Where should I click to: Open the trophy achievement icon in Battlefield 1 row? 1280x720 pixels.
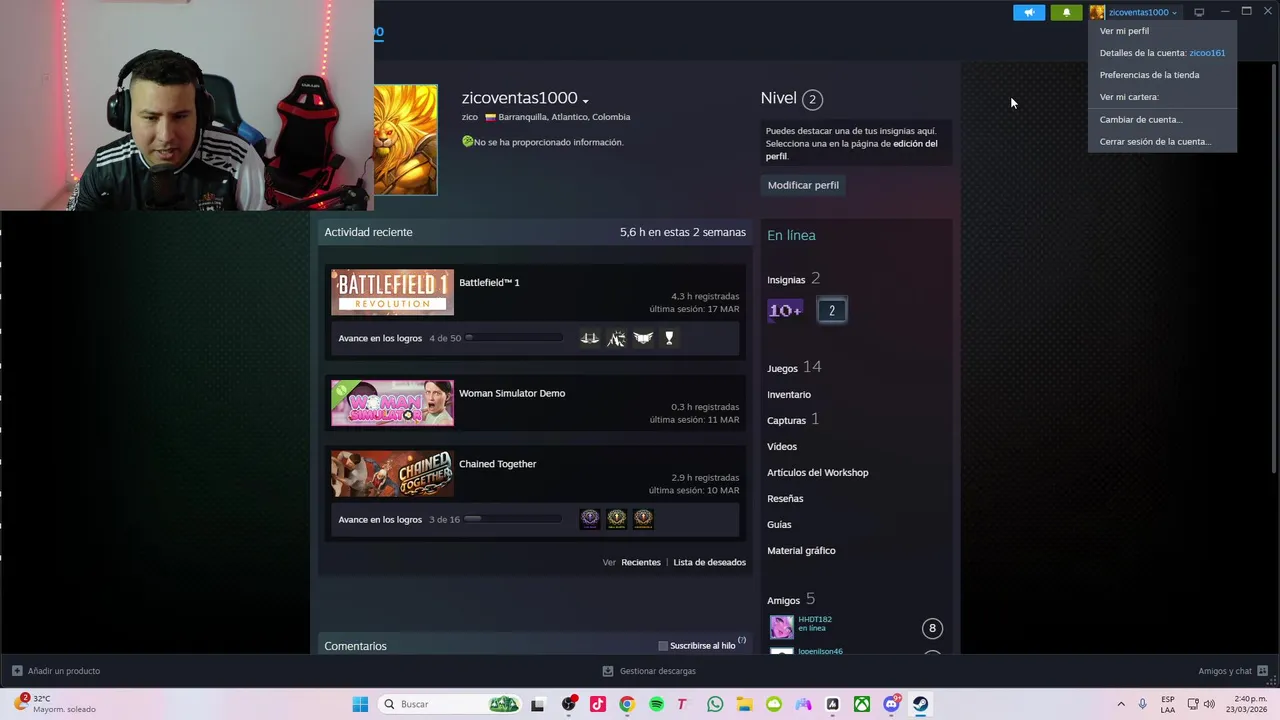click(x=669, y=338)
